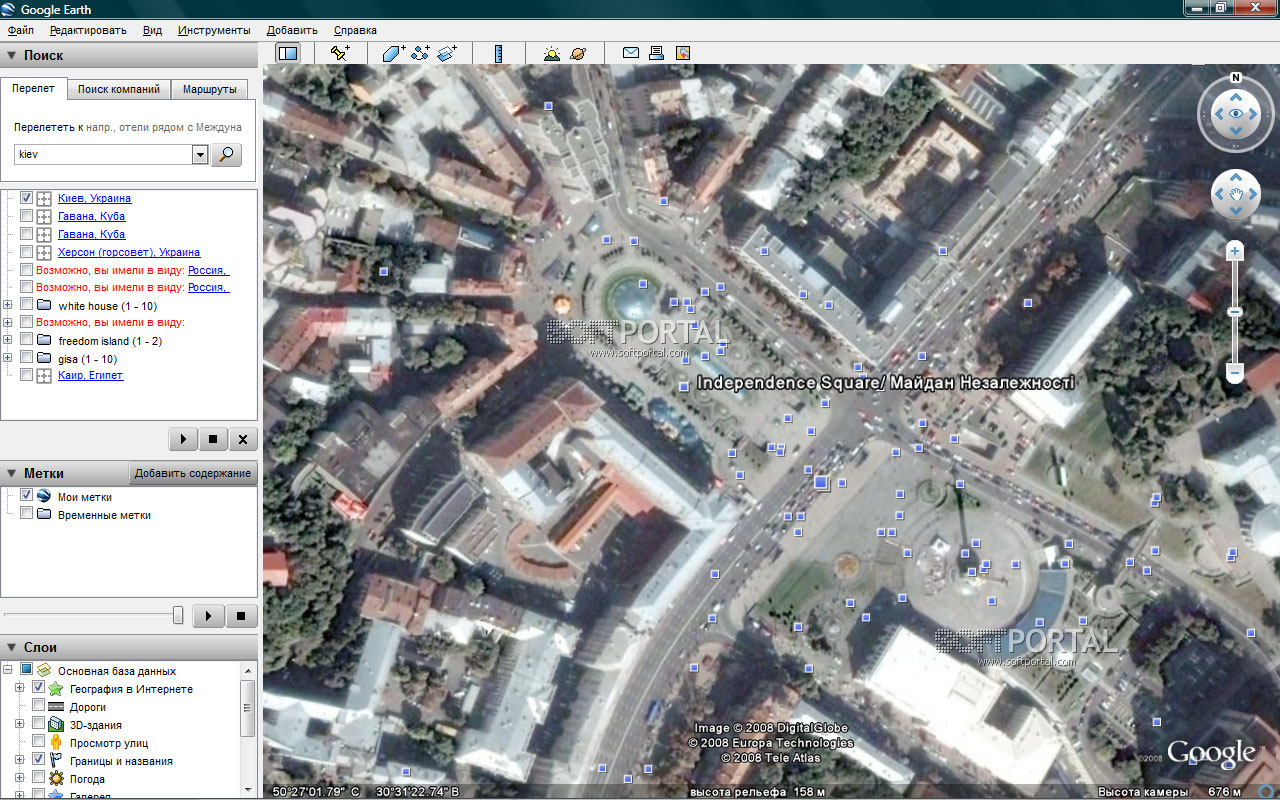
Task: Check the Временные метки checkbox
Action: tap(27, 514)
